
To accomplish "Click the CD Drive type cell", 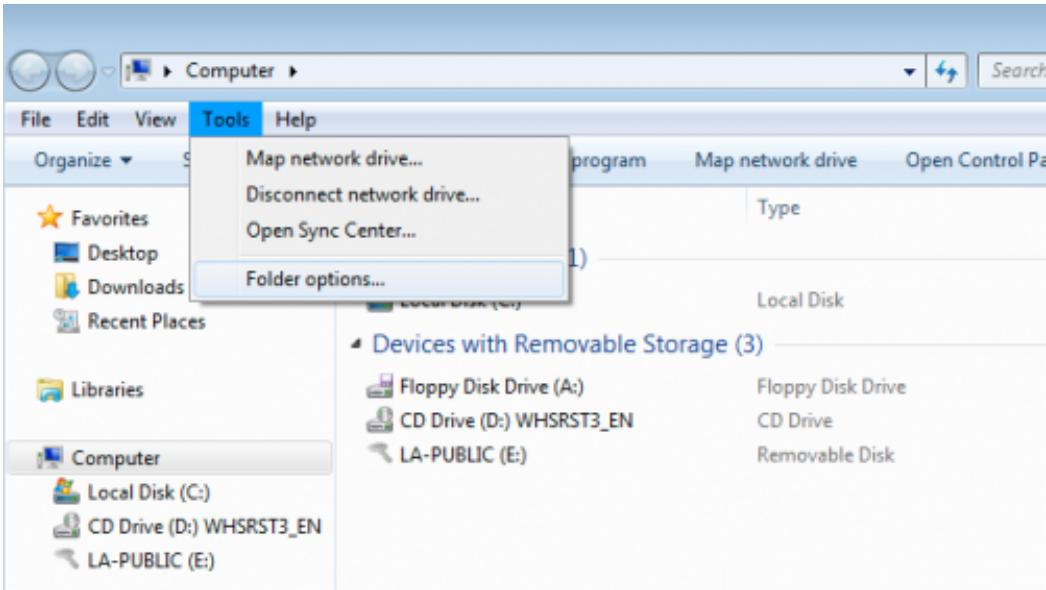I will click(x=795, y=420).
